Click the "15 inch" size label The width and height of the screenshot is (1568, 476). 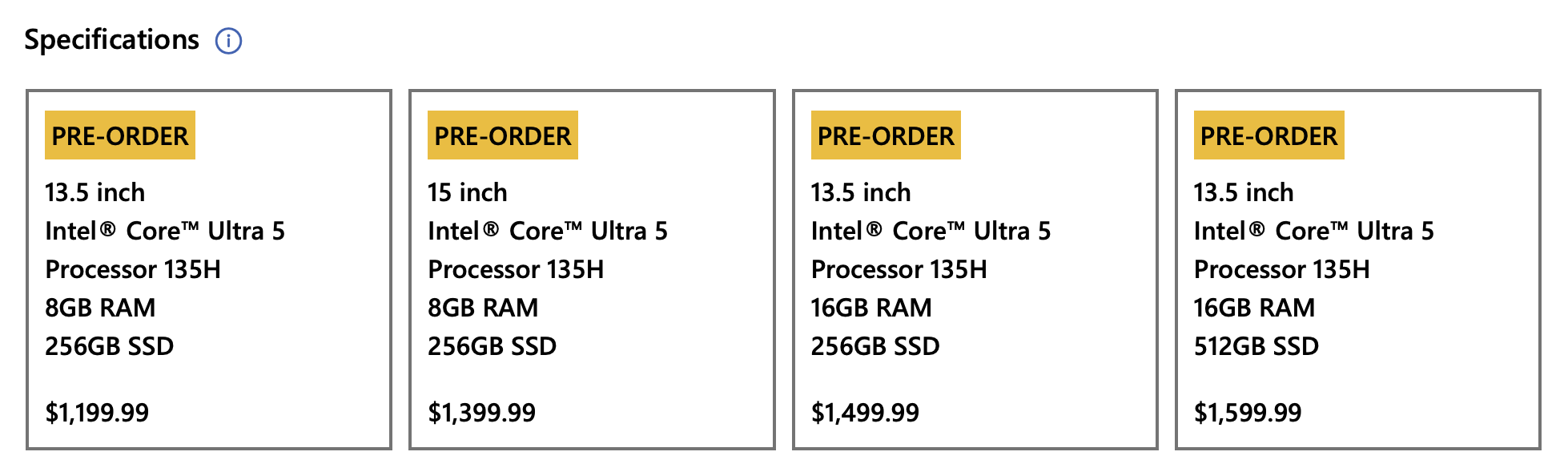468,192
